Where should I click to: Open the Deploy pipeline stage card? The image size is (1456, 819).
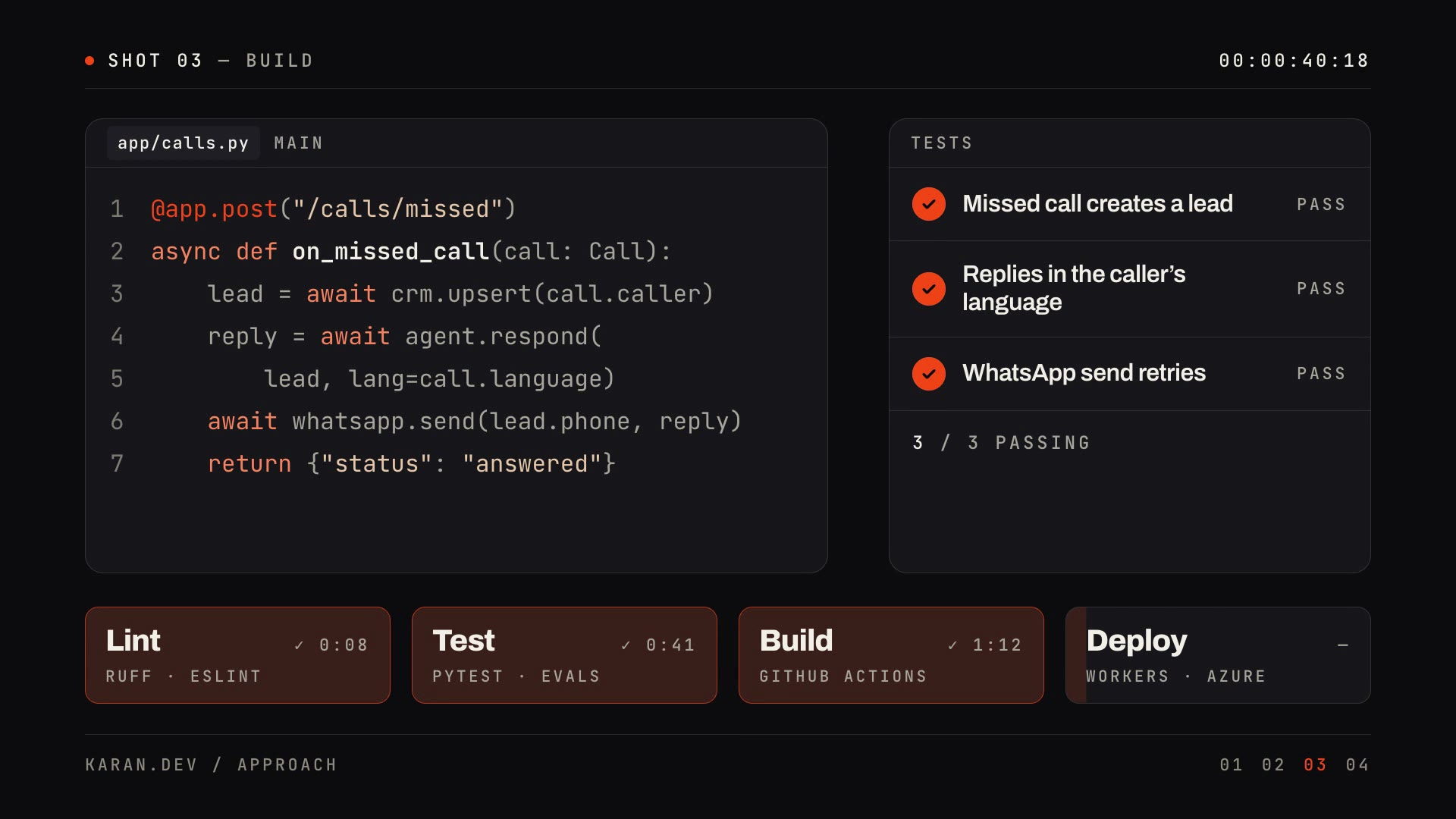click(1218, 655)
